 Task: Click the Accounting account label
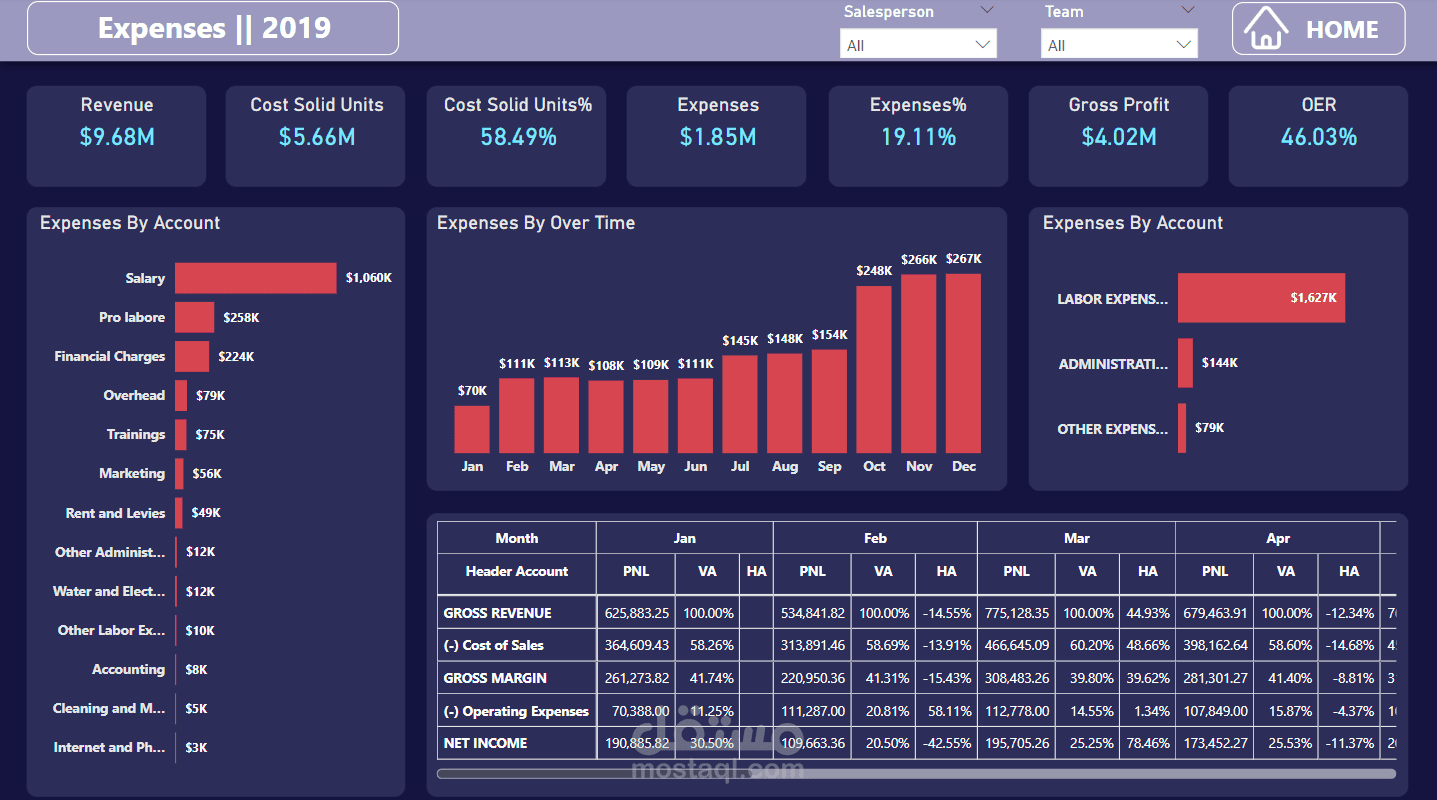point(128,669)
